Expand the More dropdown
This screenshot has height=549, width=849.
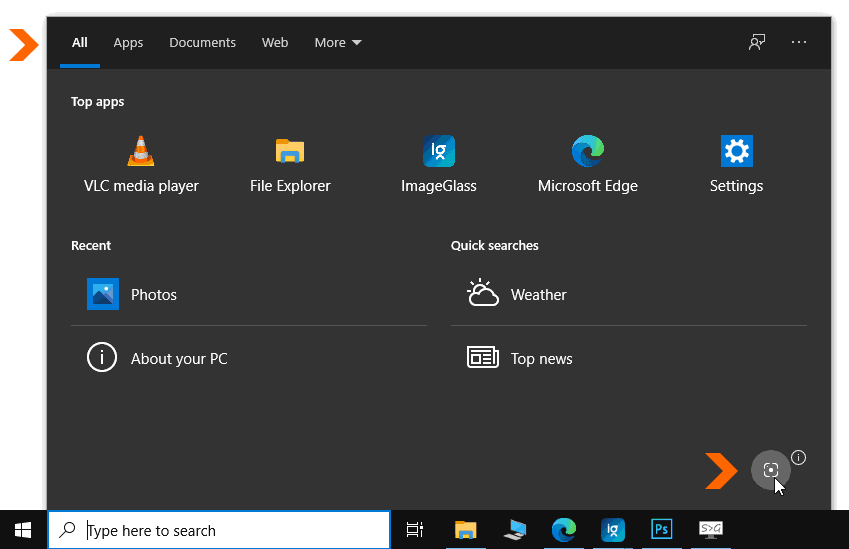(338, 42)
